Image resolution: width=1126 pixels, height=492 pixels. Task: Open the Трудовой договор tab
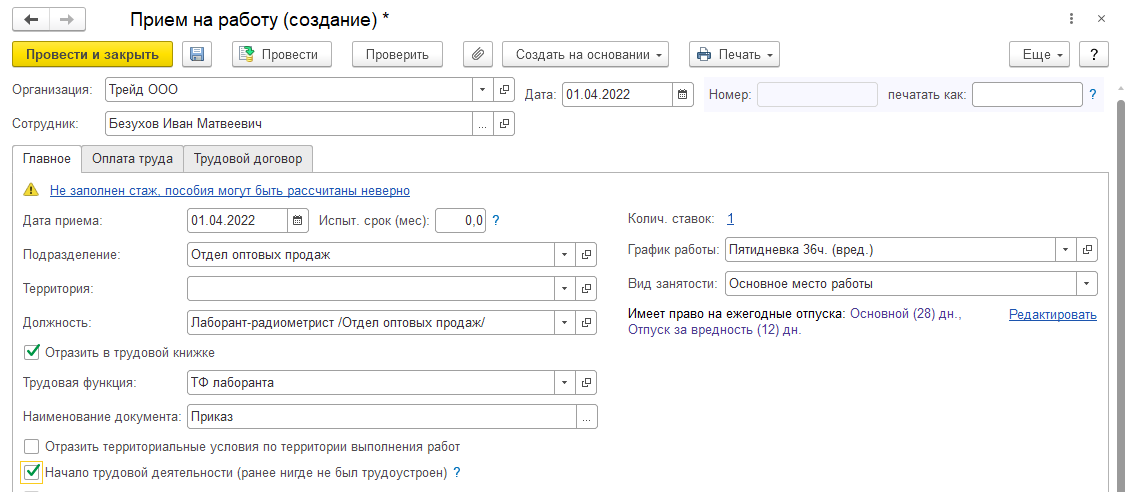[249, 158]
